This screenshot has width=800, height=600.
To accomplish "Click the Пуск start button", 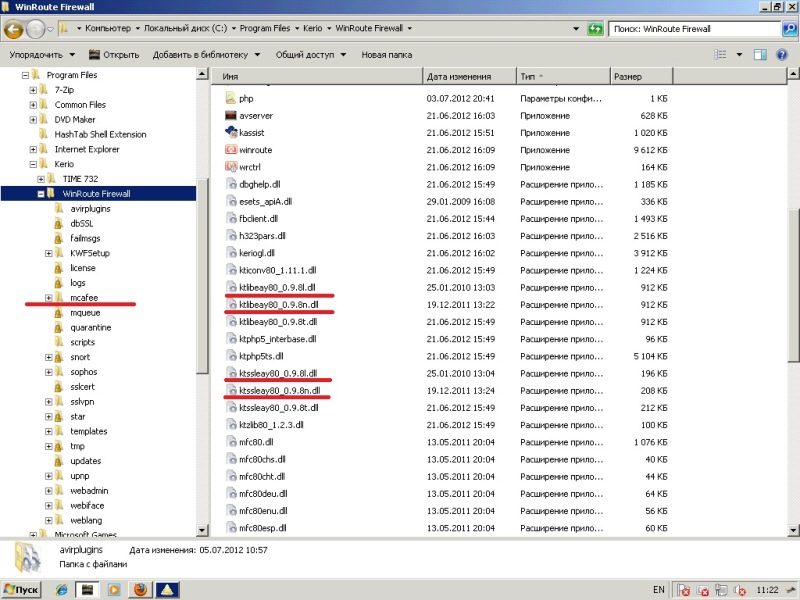I will [22, 590].
